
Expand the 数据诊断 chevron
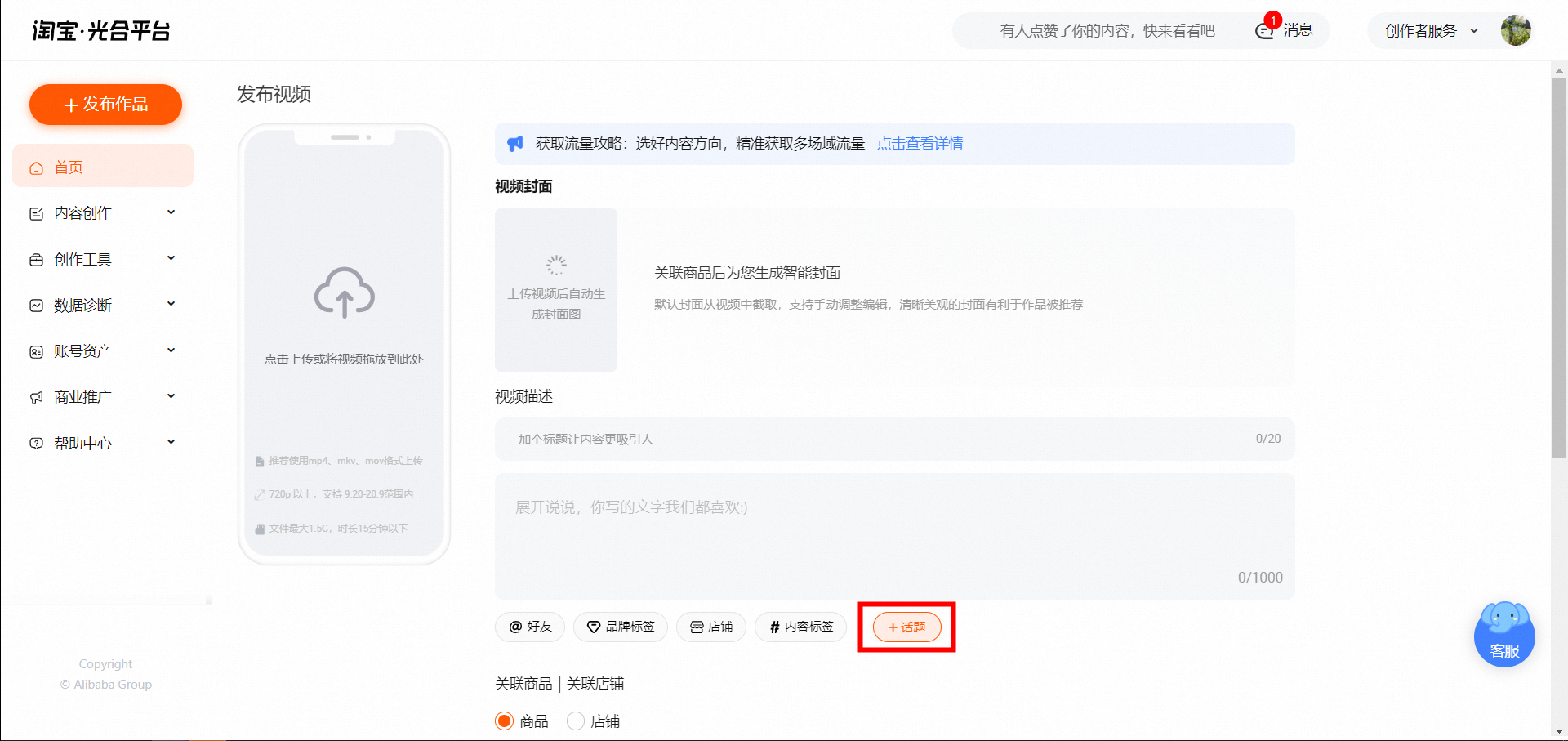click(x=171, y=304)
